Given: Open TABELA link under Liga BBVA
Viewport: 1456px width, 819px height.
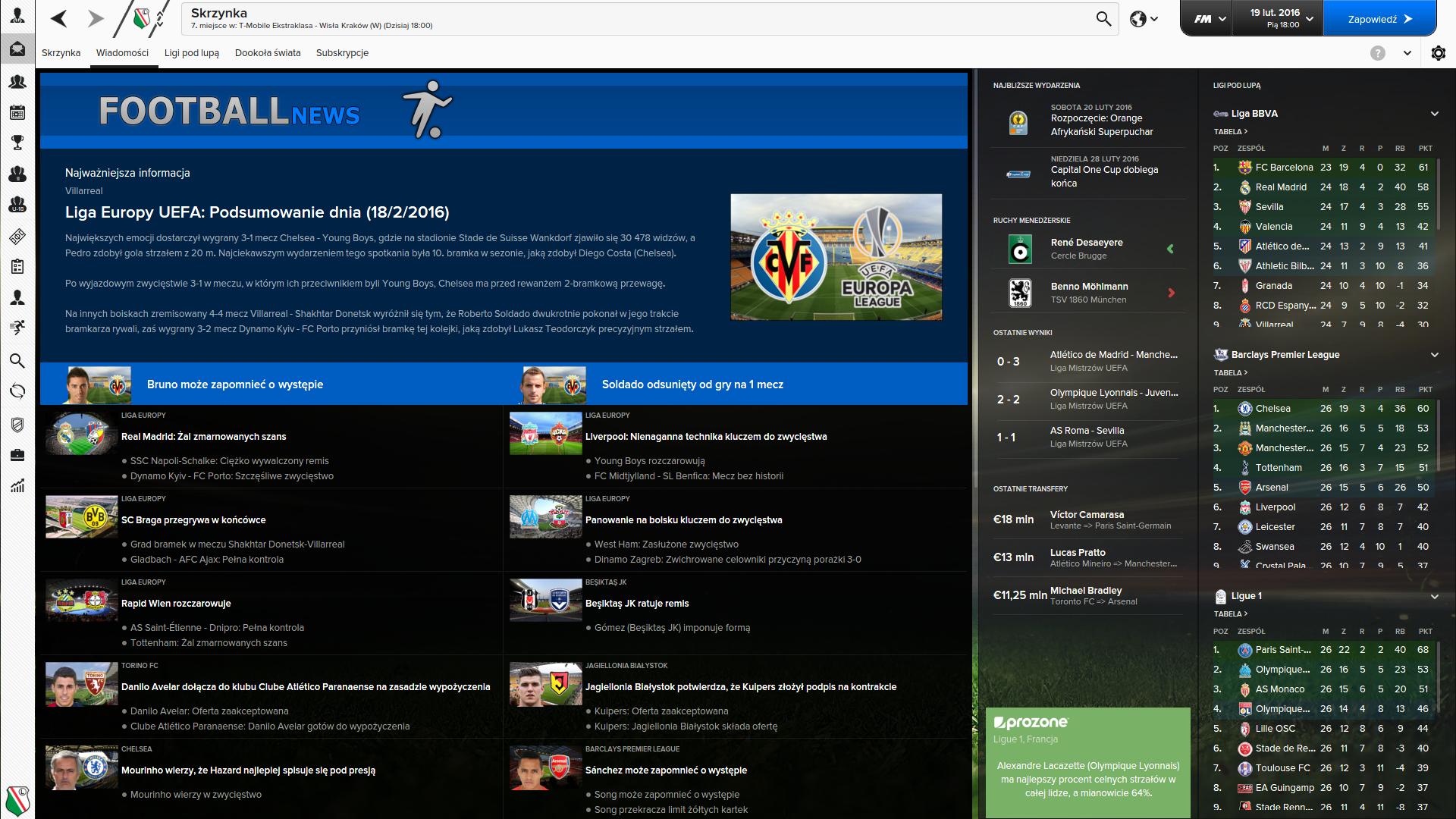Looking at the screenshot, I should [1230, 132].
